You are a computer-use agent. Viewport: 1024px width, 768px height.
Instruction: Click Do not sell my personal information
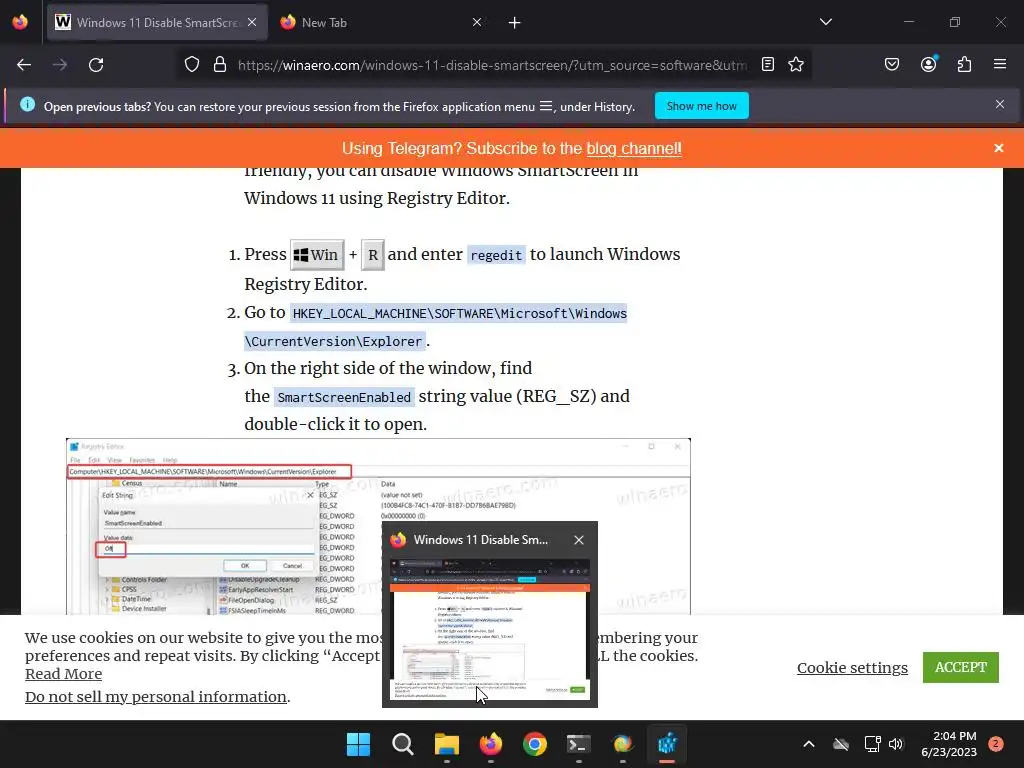point(156,697)
